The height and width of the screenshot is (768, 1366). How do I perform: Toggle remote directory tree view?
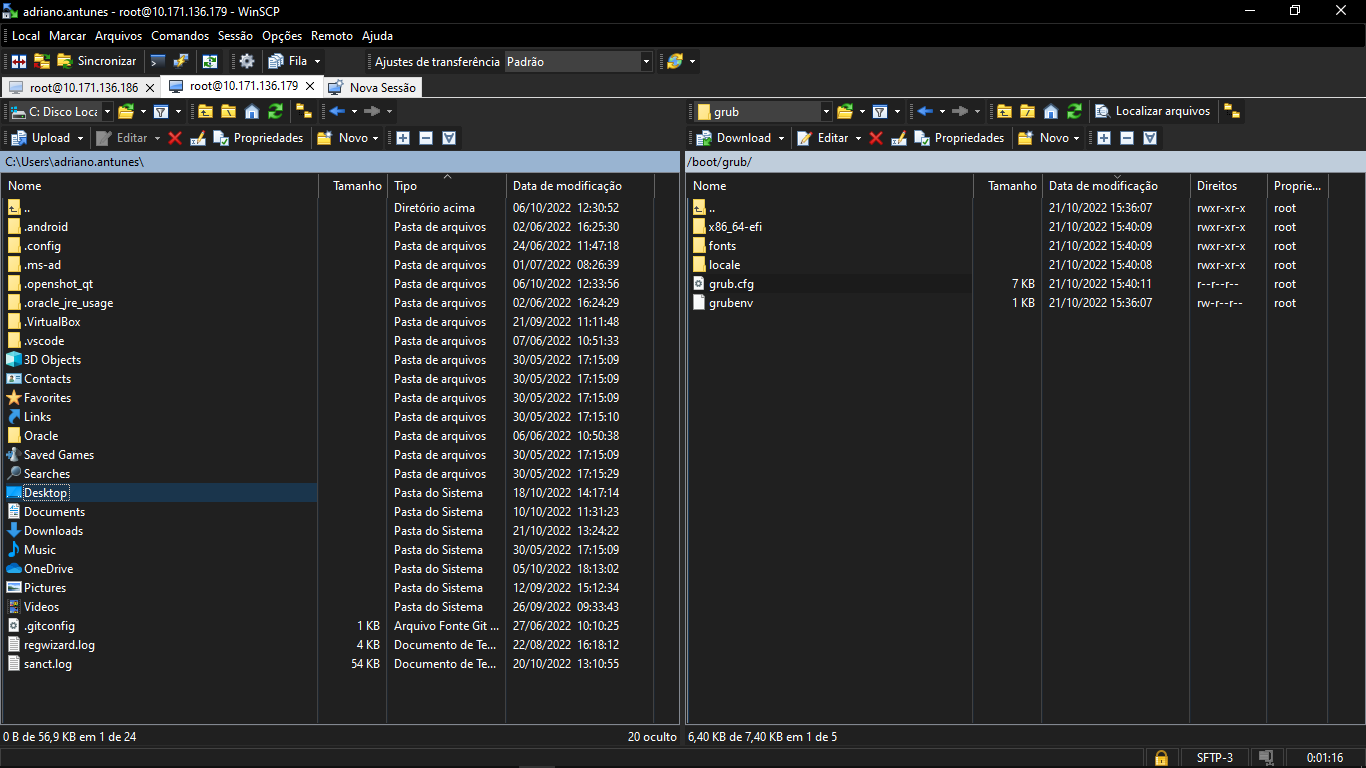1232,111
